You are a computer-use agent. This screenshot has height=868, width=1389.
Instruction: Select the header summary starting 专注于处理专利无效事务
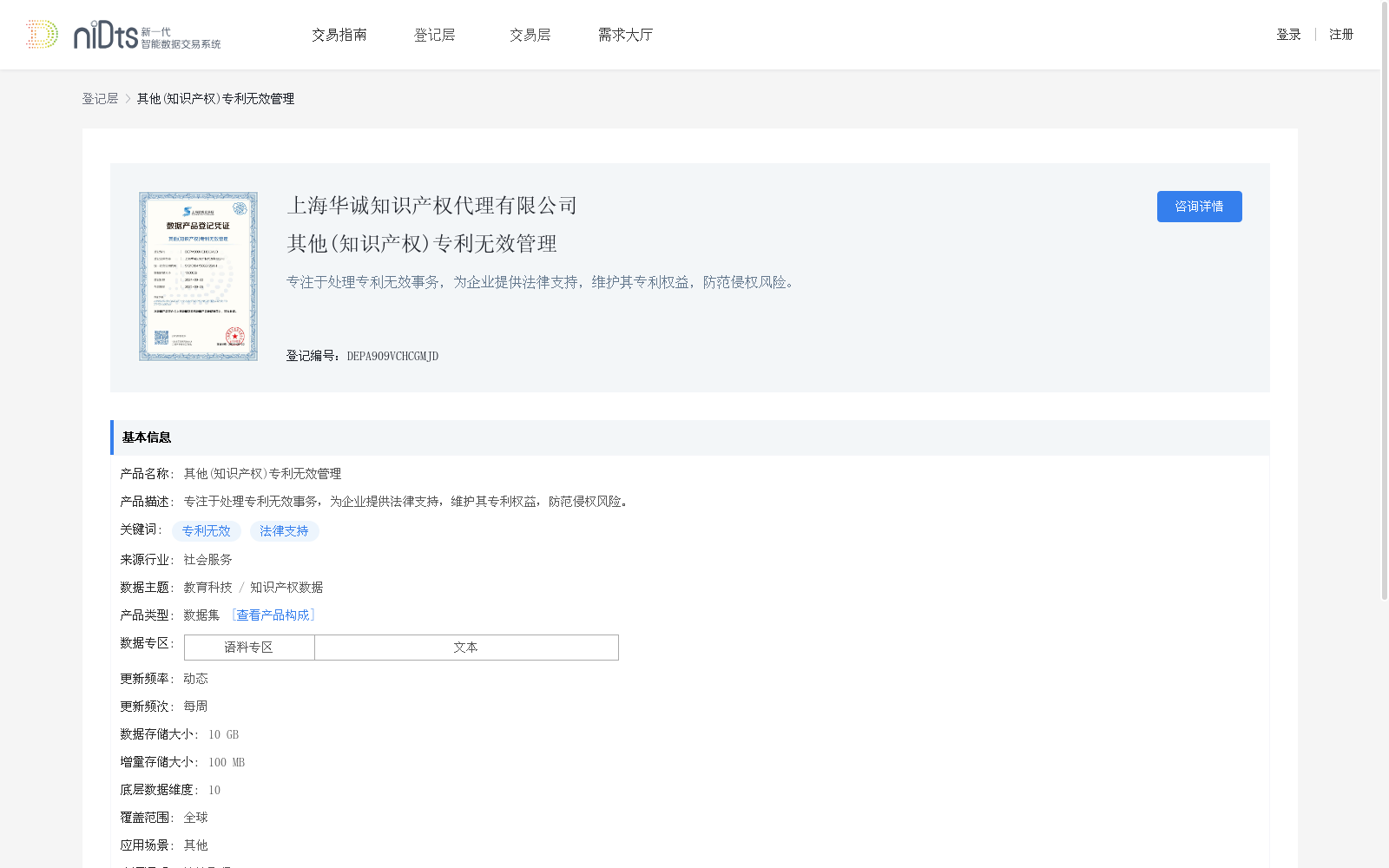coord(543,282)
